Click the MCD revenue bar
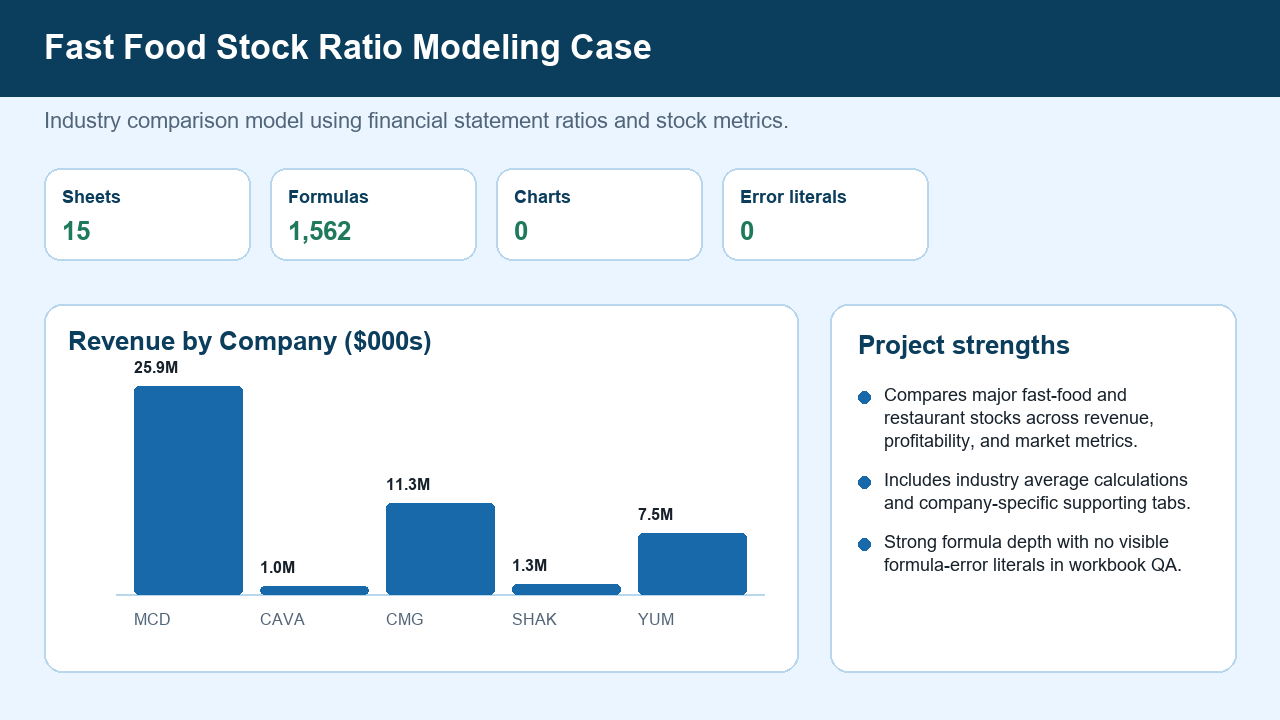1280x720 pixels. point(188,490)
